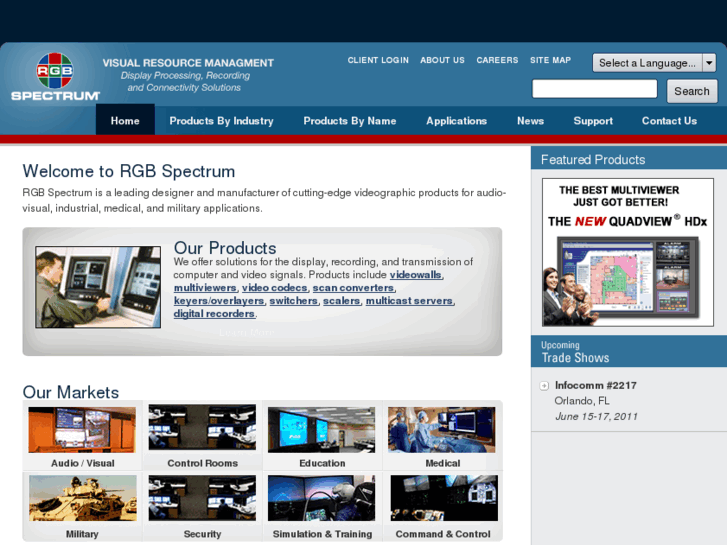
Task: Expand the Infocomm #2217 trade show entry
Action: 544,386
